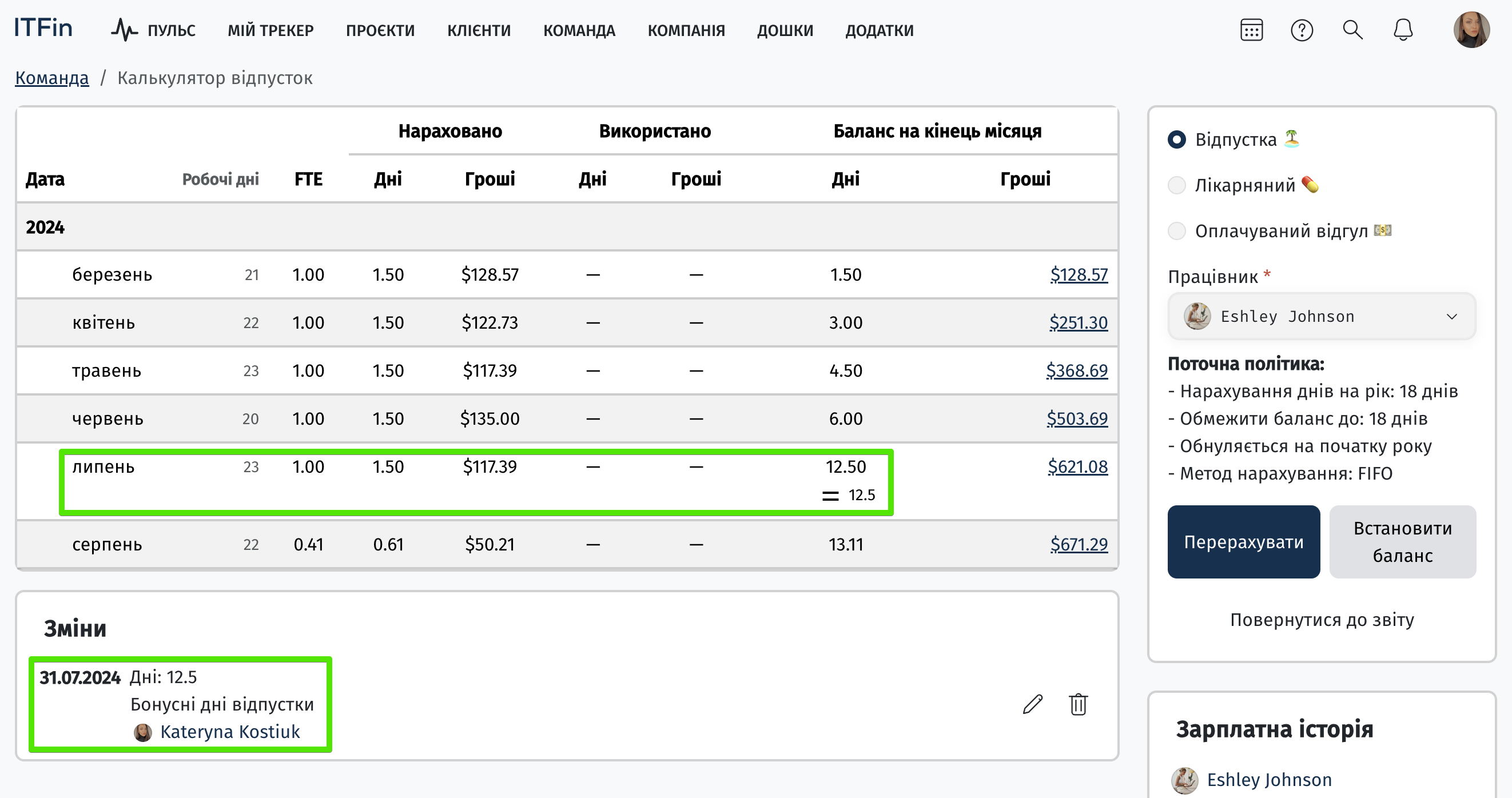
Task: Delete the 31.07.2024 change with trash icon
Action: coord(1078,704)
